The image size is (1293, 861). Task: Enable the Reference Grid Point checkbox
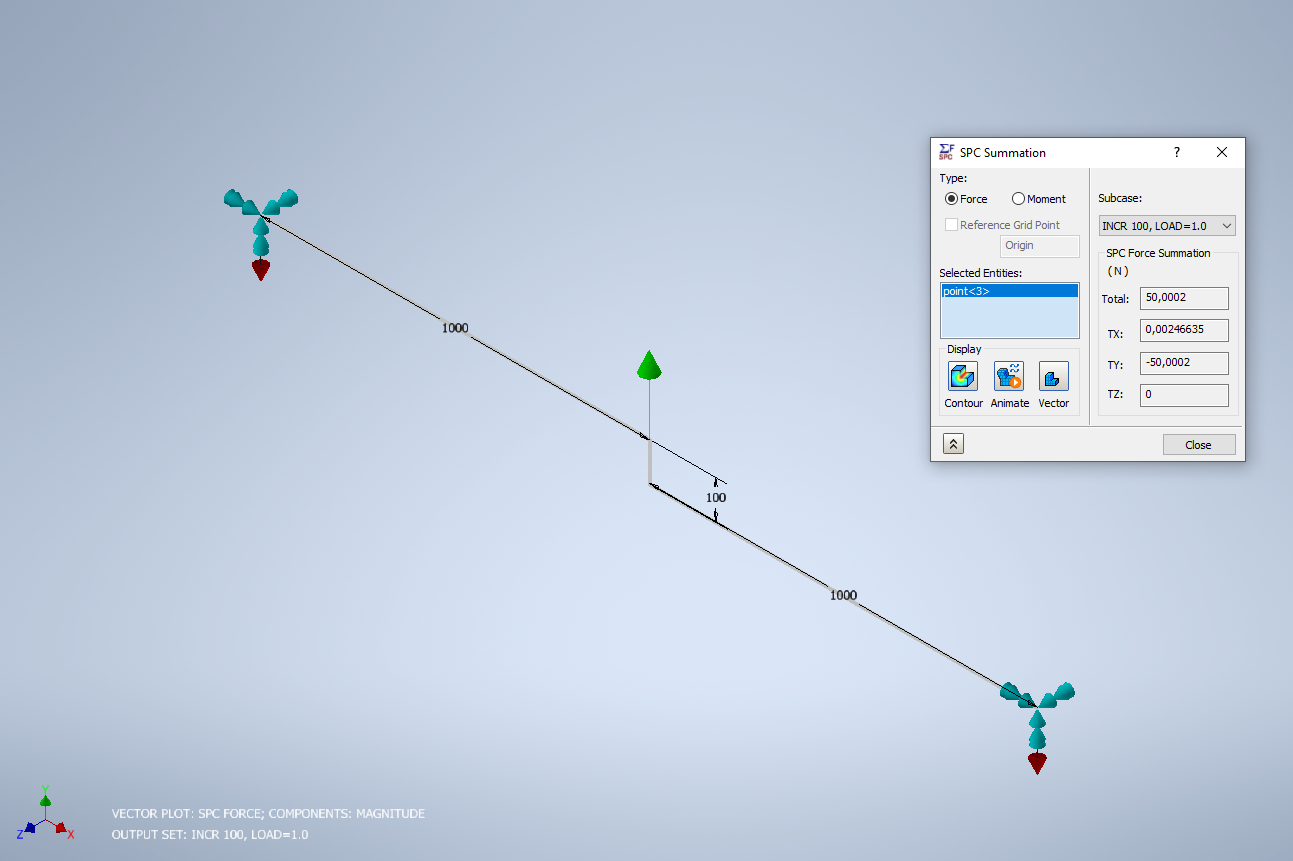click(x=951, y=224)
